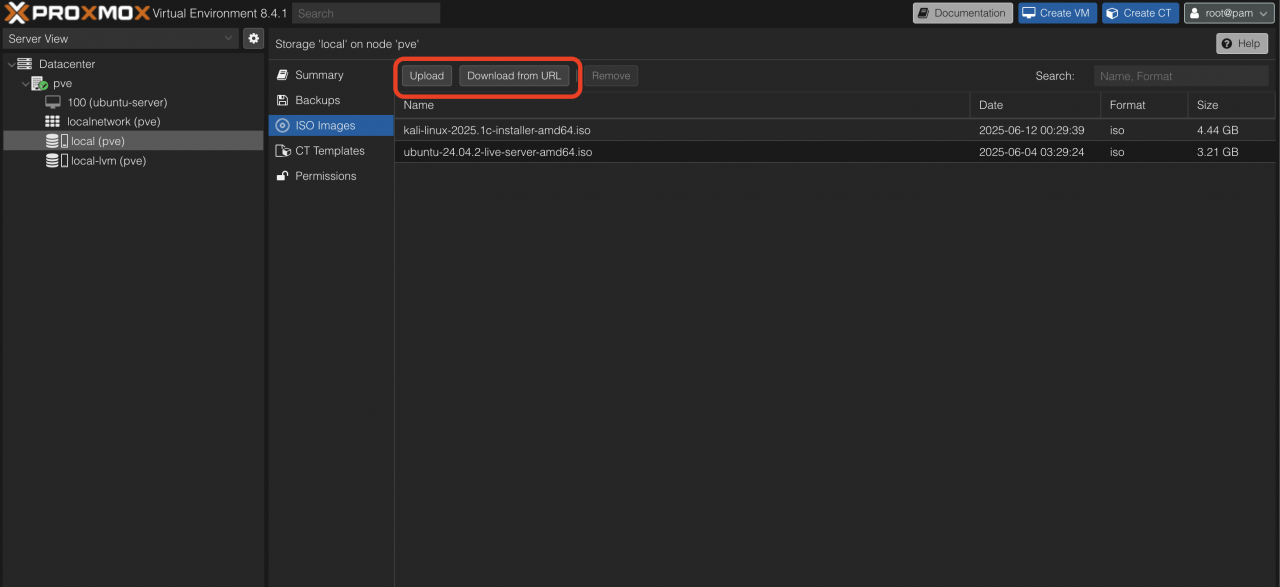The height and width of the screenshot is (587, 1280).
Task: Click date 2025-06-12 00:29:39
Action: click(1031, 130)
